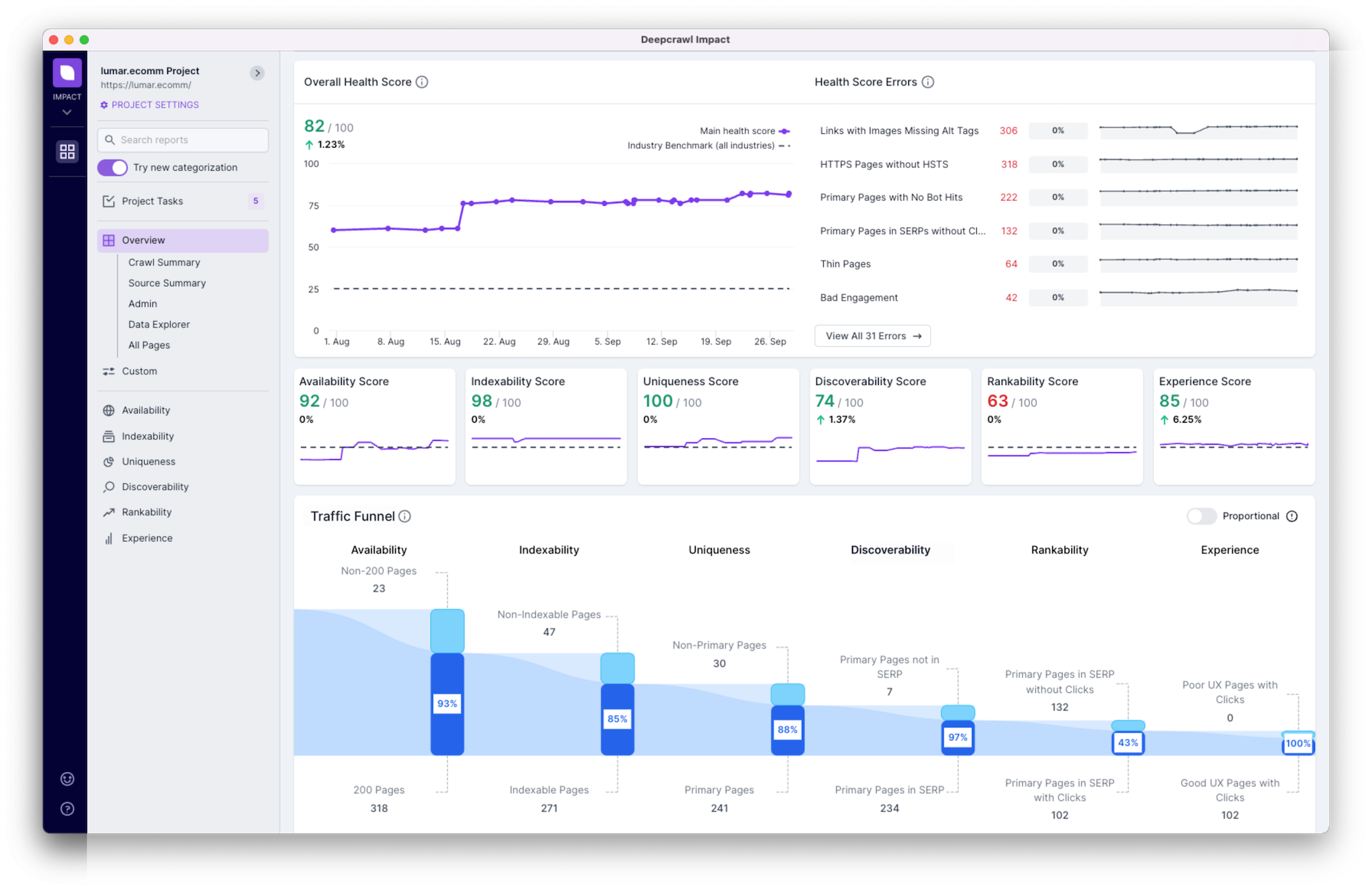Viewport: 1372px width, 890px height.
Task: Select the Data Explorer menu item
Action: point(158,325)
